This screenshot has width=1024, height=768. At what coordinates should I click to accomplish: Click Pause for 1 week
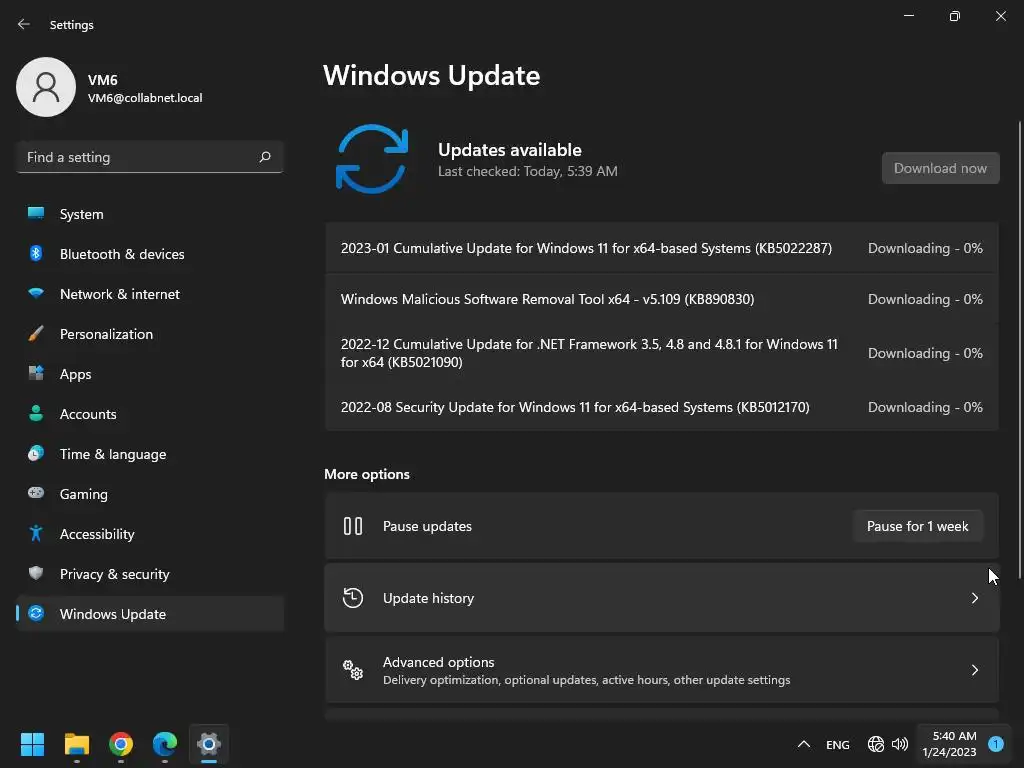tap(918, 526)
